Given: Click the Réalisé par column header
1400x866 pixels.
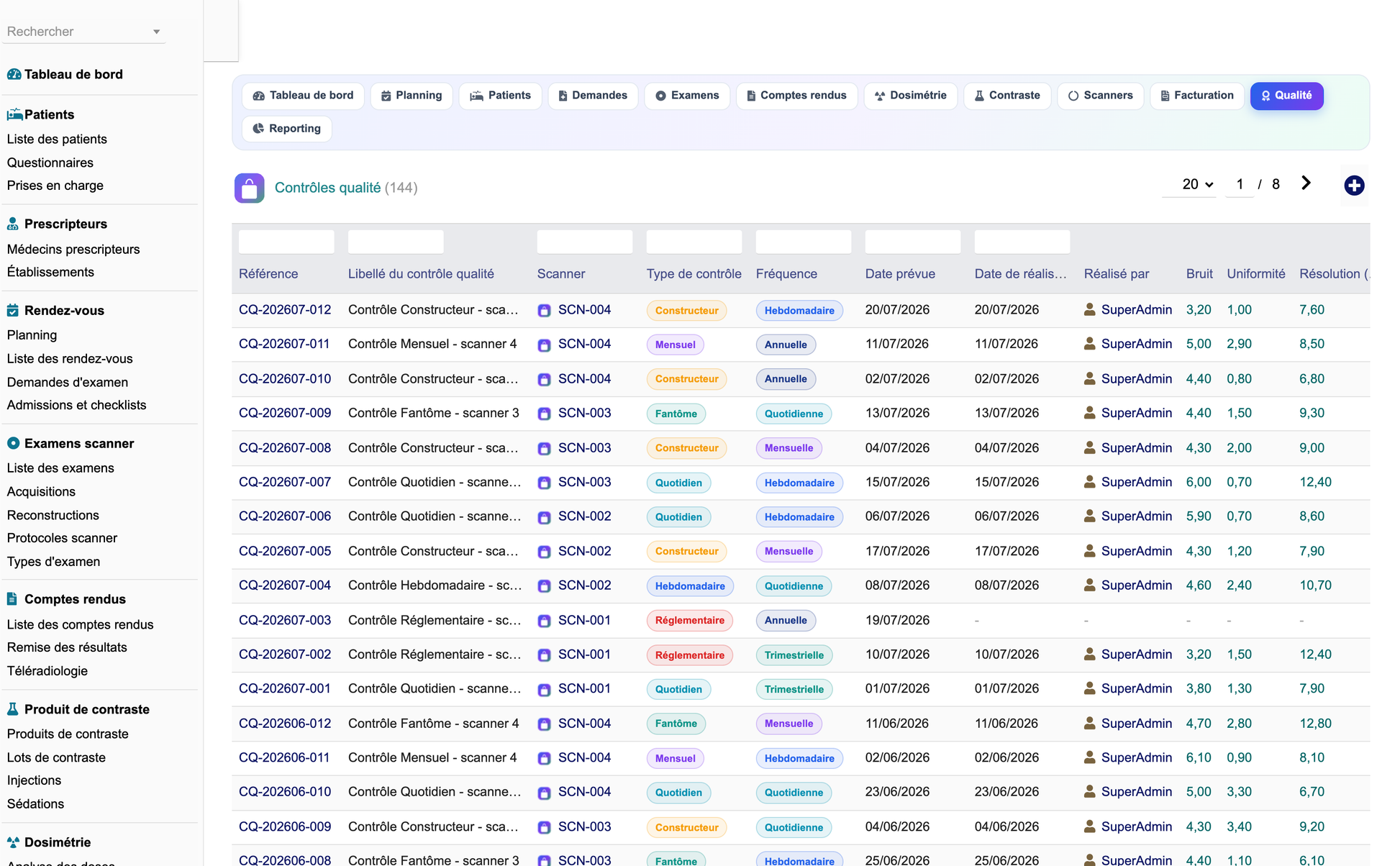Looking at the screenshot, I should tap(1117, 274).
